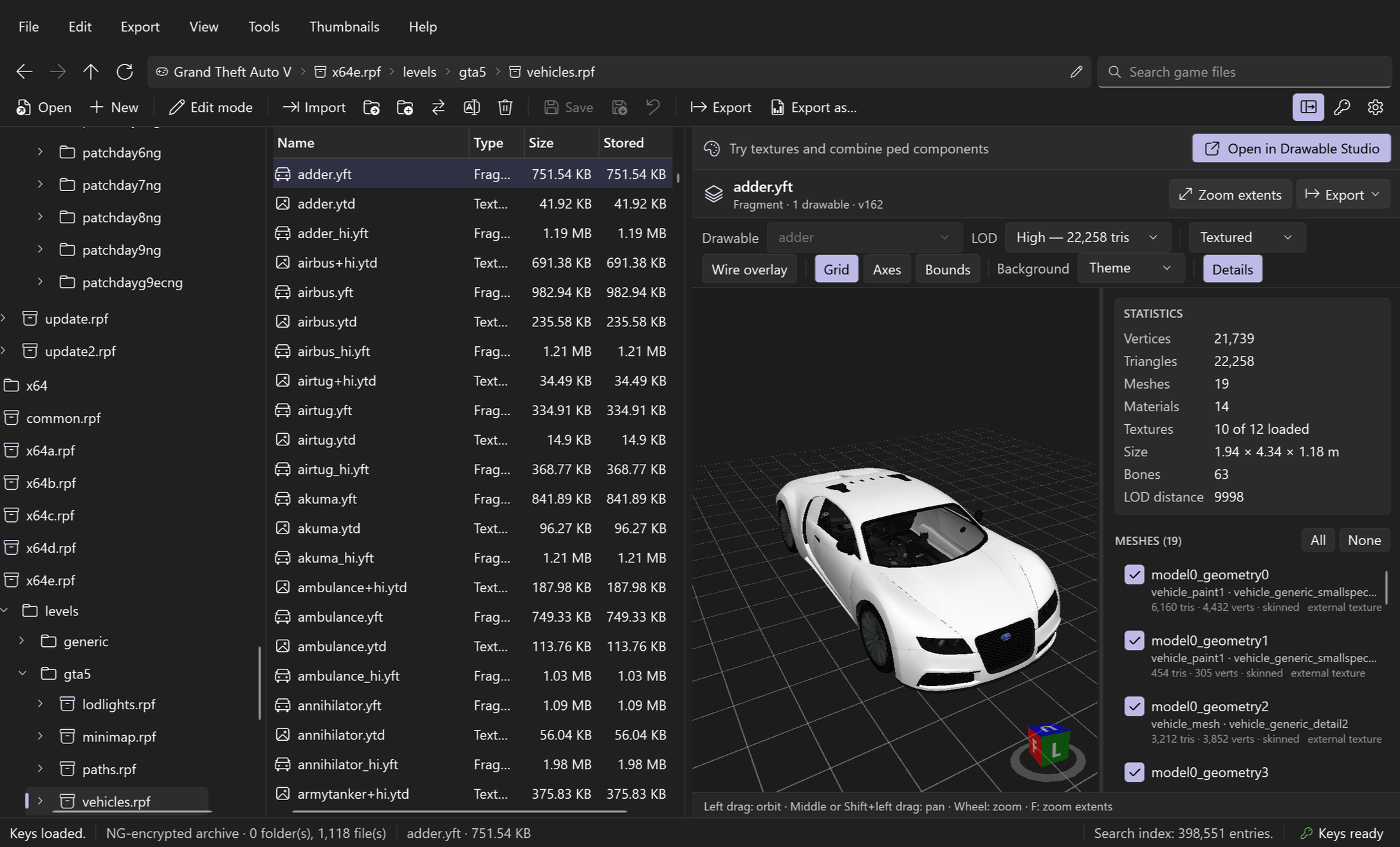Click the new folder icon with plus

[x=405, y=107]
